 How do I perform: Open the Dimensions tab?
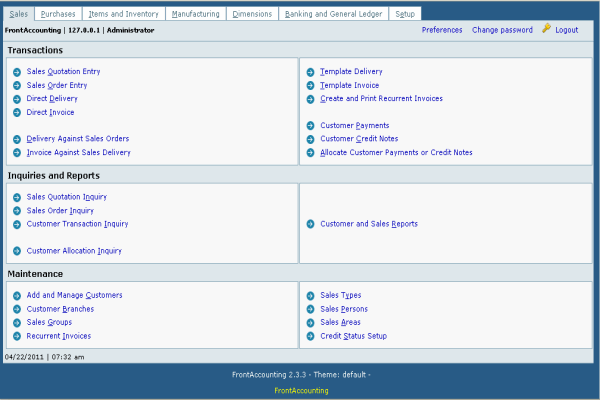click(x=252, y=14)
